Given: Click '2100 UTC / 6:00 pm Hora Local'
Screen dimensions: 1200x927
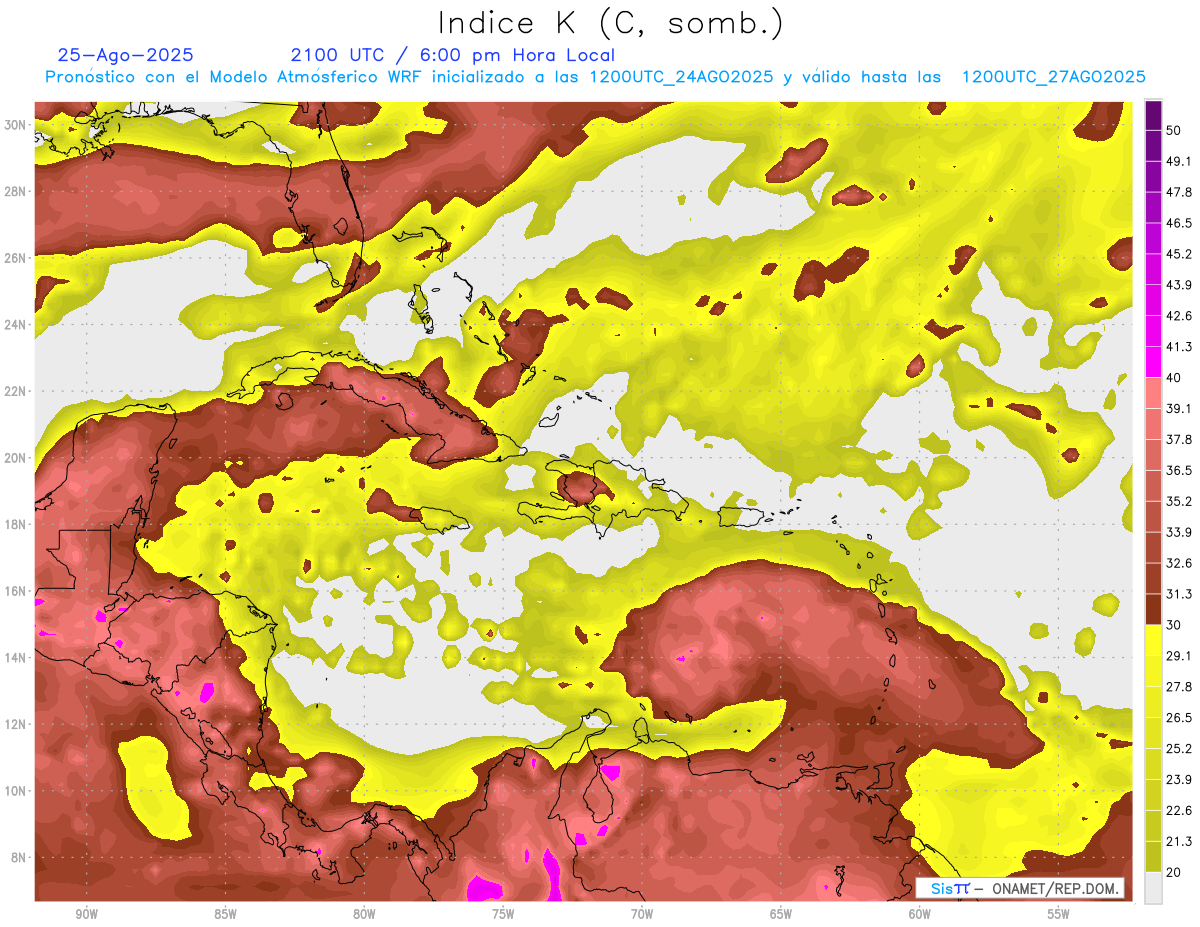Looking at the screenshot, I should [x=452, y=56].
